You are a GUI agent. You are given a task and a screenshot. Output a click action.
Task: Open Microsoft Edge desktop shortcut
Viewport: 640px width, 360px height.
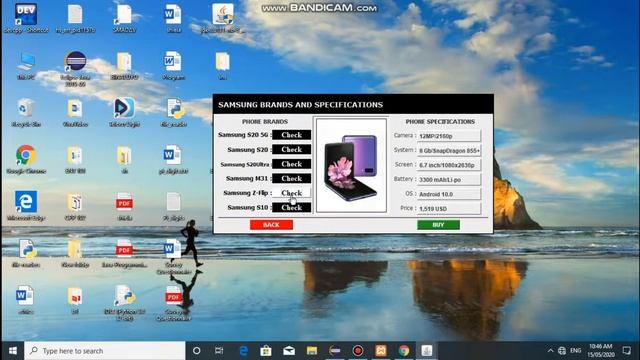(26, 206)
